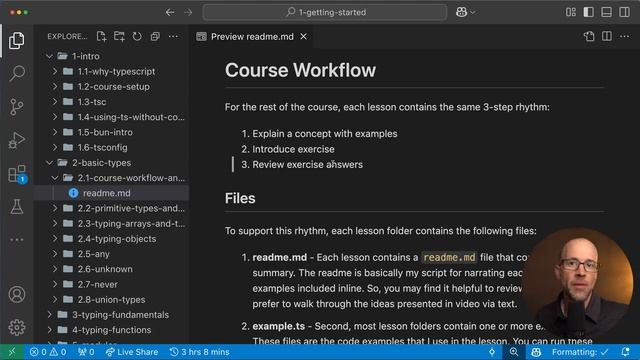Click the zoom magnifier status icon
The image size is (640, 360).
(x=514, y=352)
